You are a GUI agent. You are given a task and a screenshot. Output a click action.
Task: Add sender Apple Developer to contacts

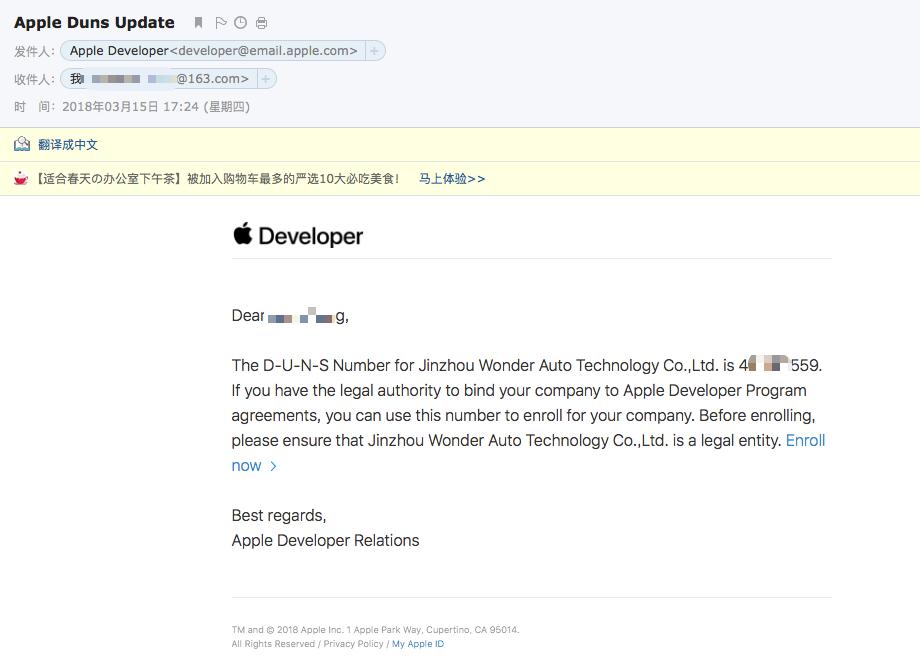tap(374, 51)
